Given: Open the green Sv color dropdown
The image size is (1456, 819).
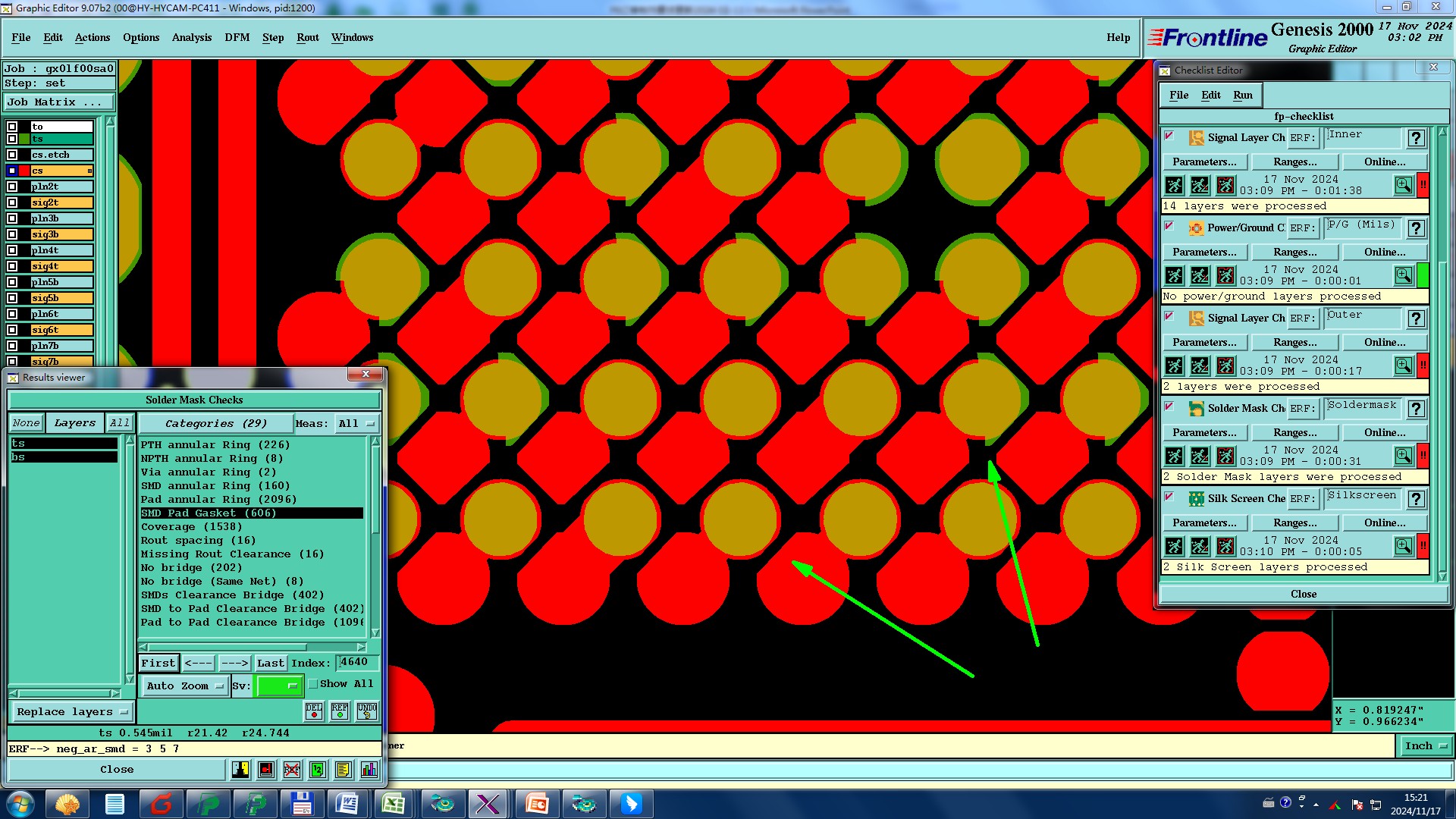Looking at the screenshot, I should coord(279,686).
